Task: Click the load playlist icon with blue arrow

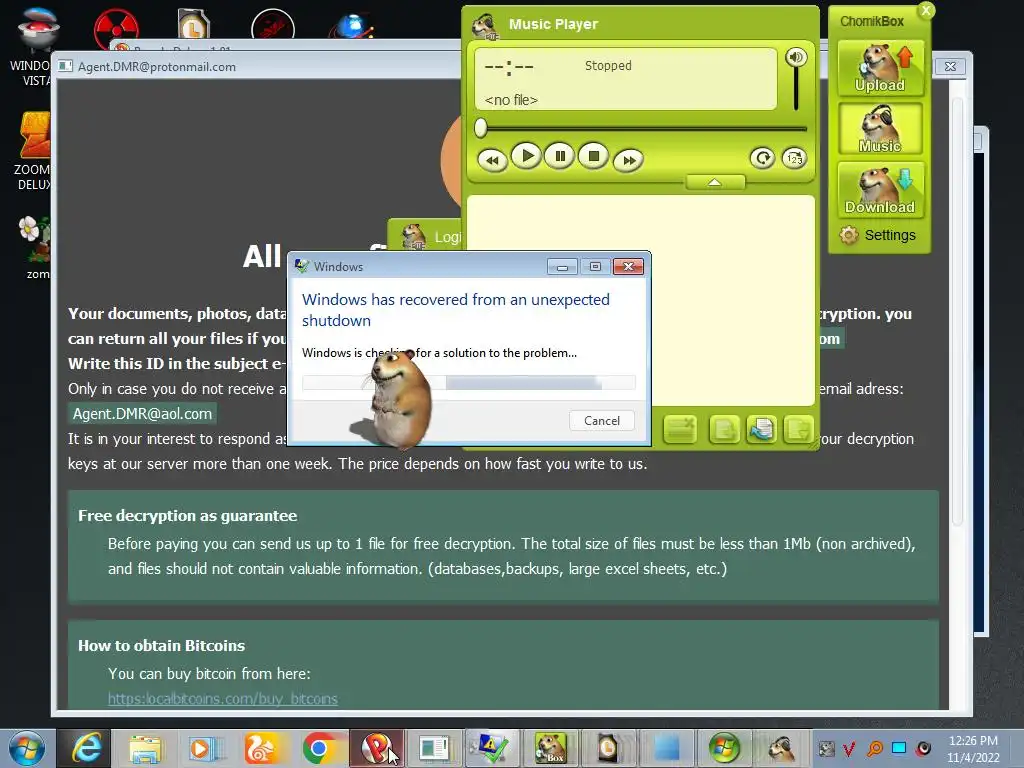Action: [761, 430]
